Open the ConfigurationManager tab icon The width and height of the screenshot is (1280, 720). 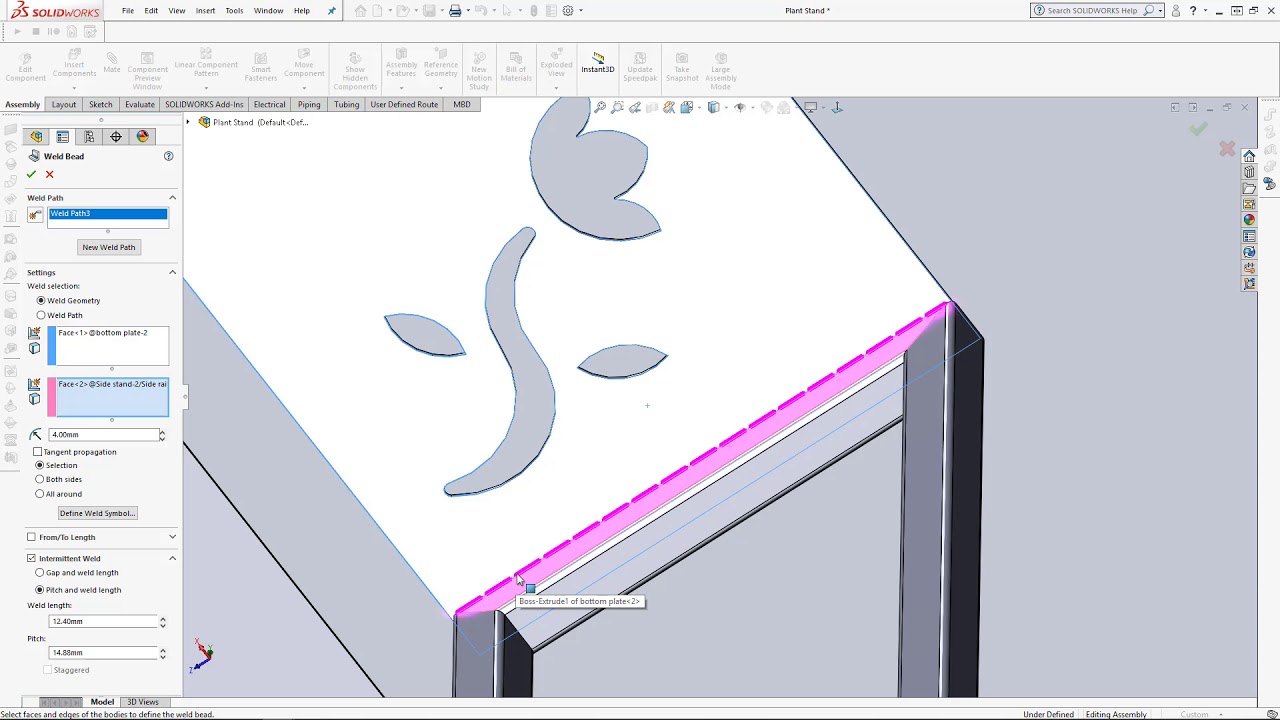89,136
